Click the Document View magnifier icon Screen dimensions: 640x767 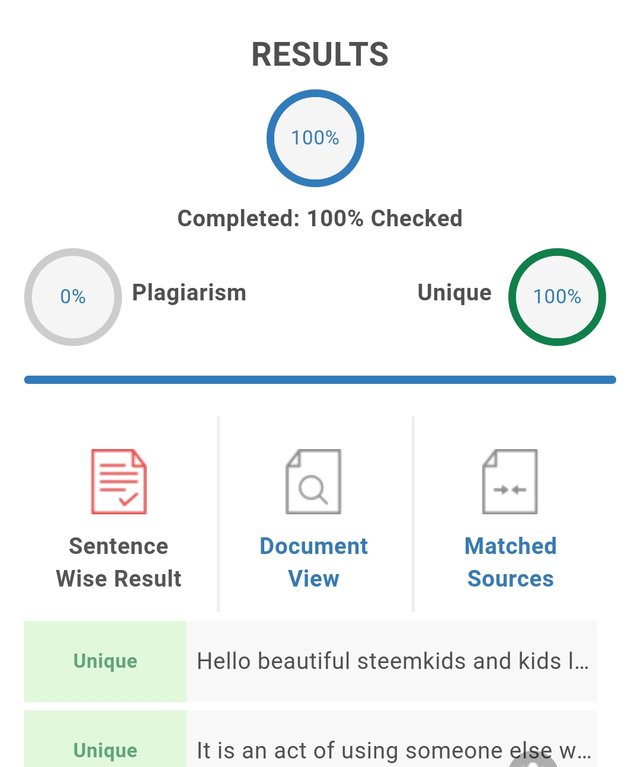(313, 481)
